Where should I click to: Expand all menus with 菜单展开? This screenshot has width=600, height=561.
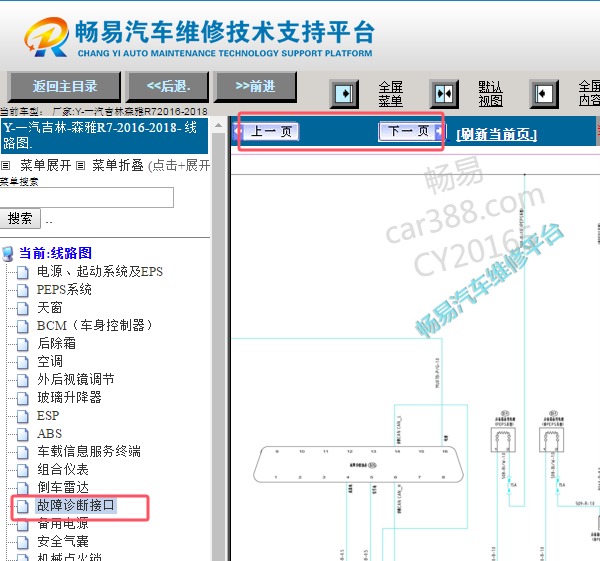(x=46, y=165)
